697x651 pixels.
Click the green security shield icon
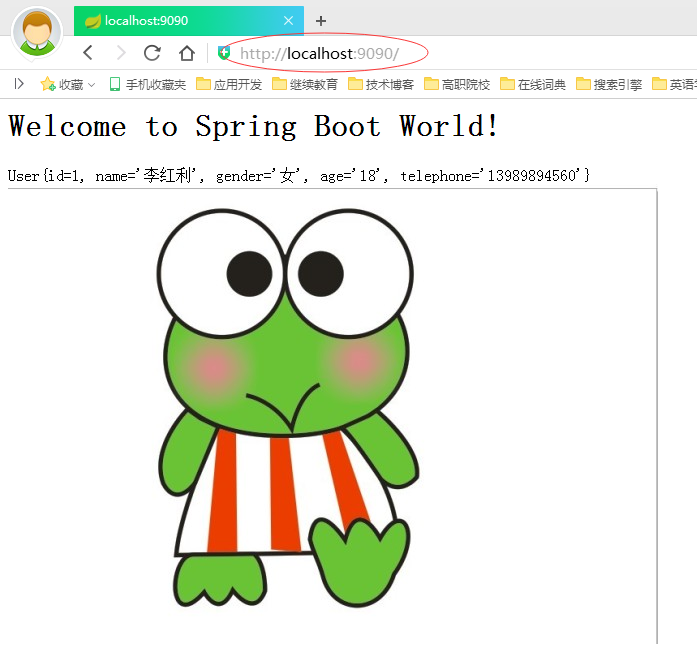pos(224,53)
